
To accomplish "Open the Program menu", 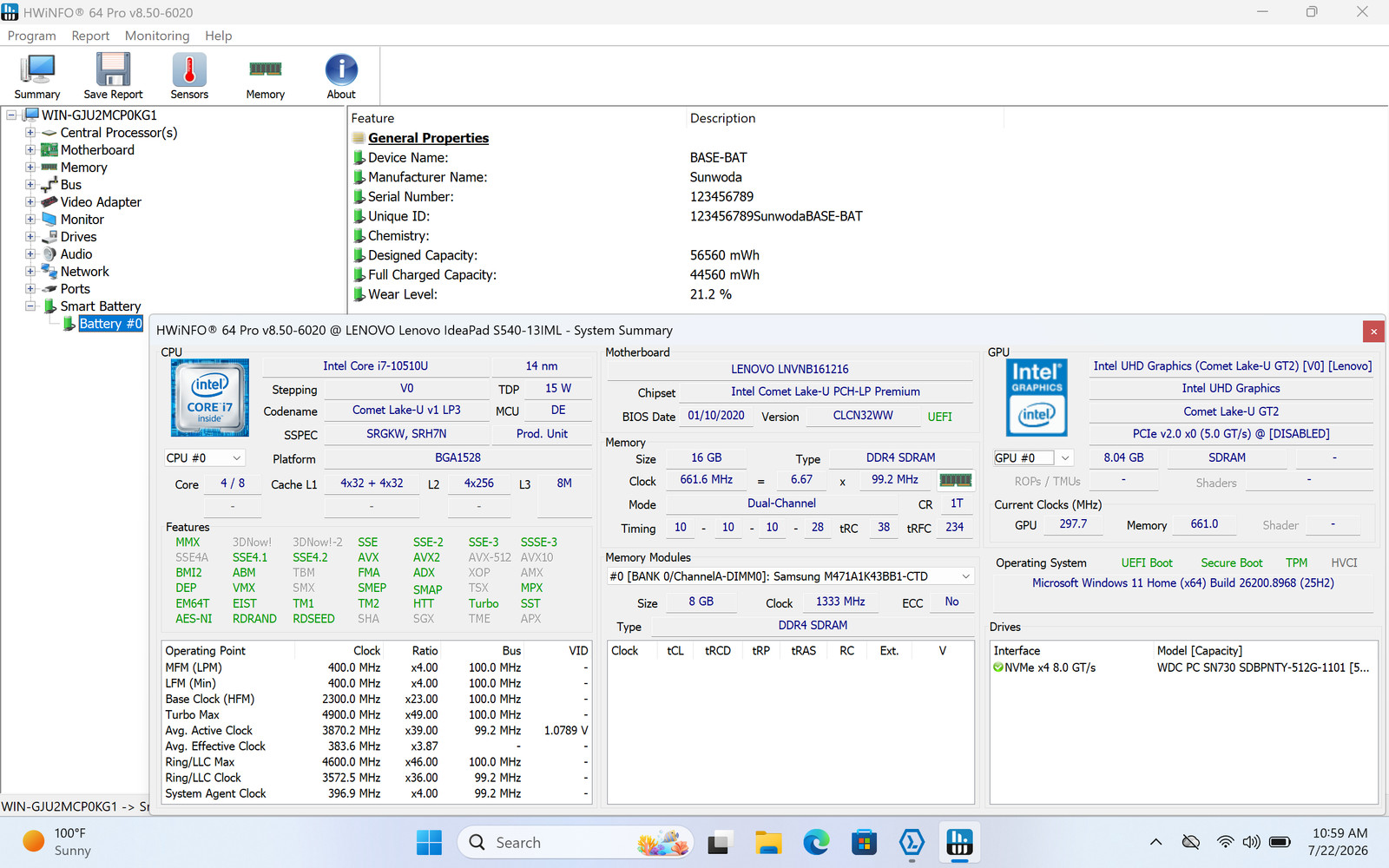I will click(31, 36).
